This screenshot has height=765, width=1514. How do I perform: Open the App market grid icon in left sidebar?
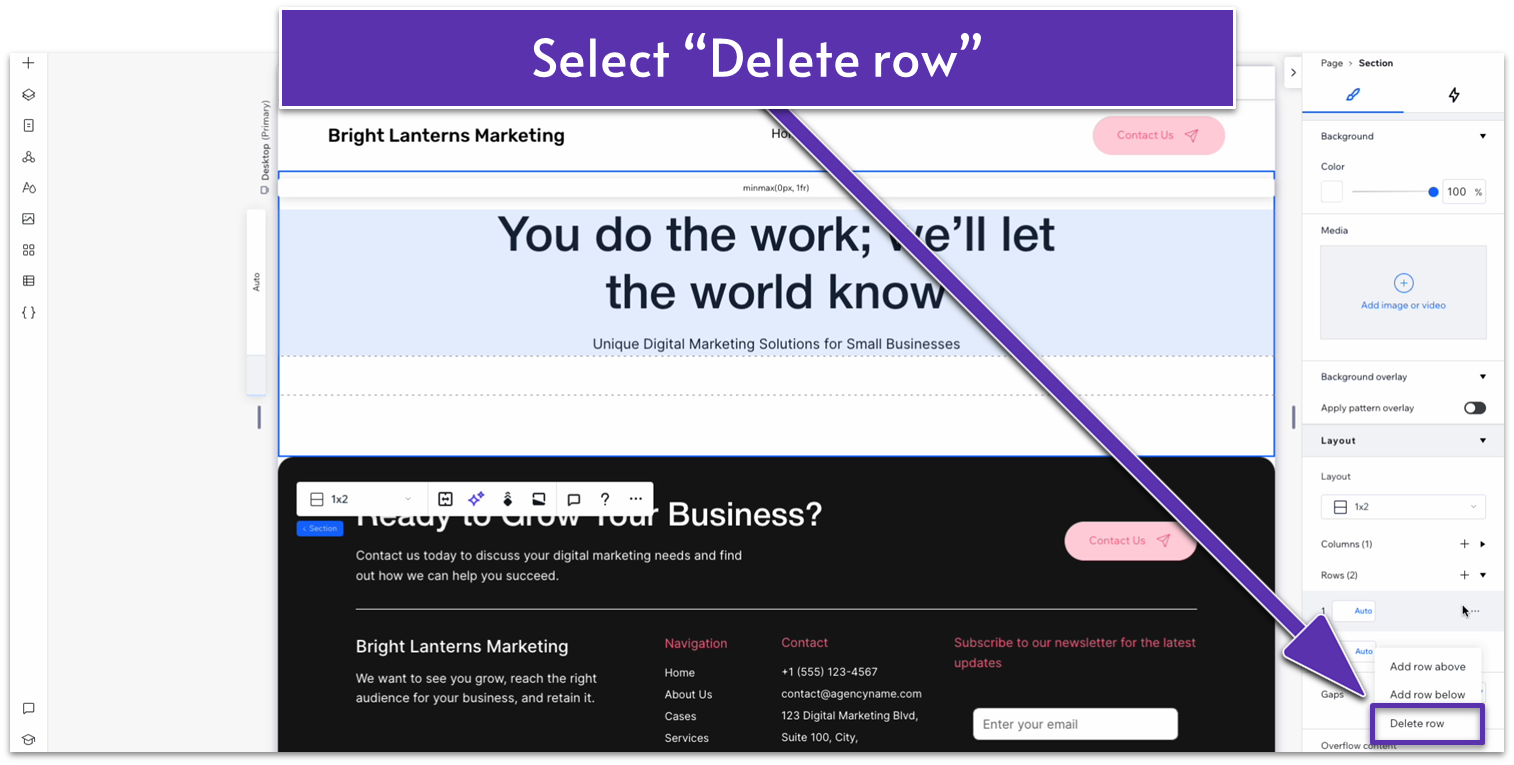click(28, 250)
